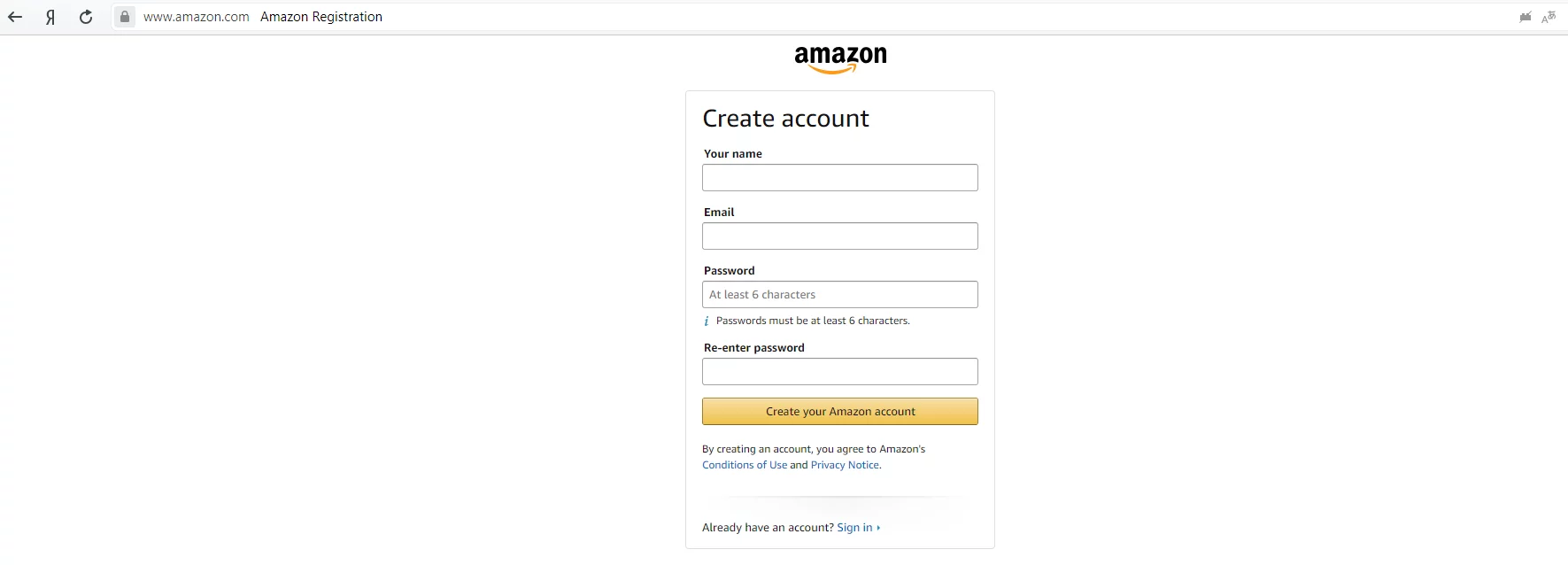The image size is (1568, 565).
Task: Click the info icon beside password requirements
Action: pos(705,321)
